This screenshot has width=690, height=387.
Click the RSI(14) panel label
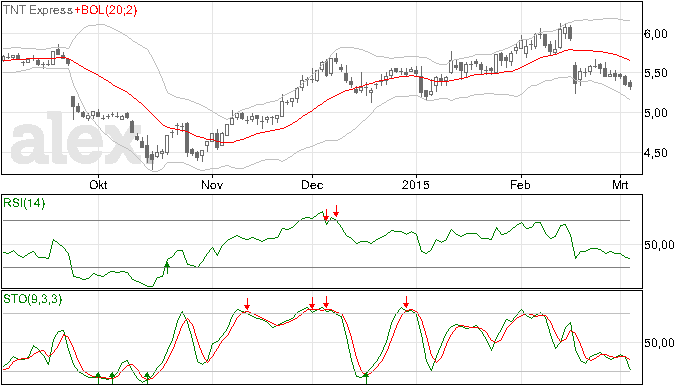click(x=24, y=203)
